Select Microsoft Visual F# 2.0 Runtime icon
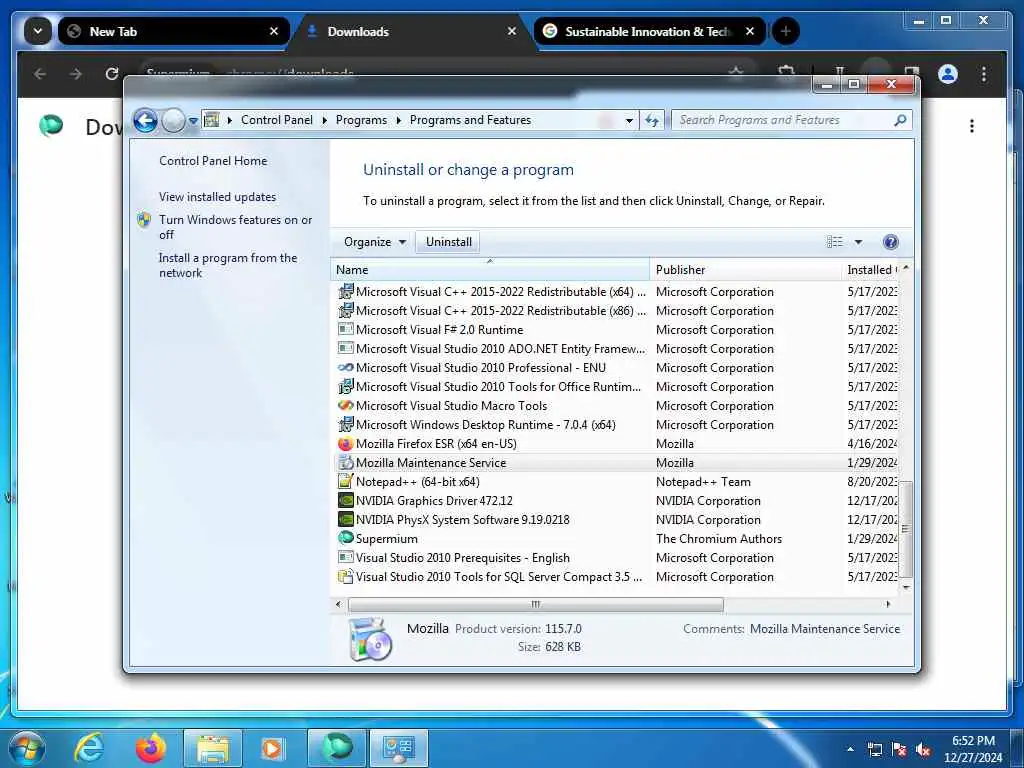1024x768 pixels. click(x=345, y=329)
